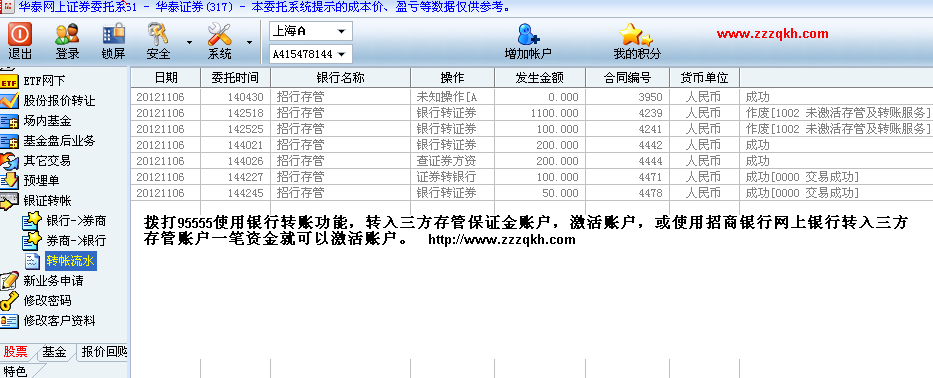Sort by 合同编号 column header
The width and height of the screenshot is (933, 378).
[627, 77]
